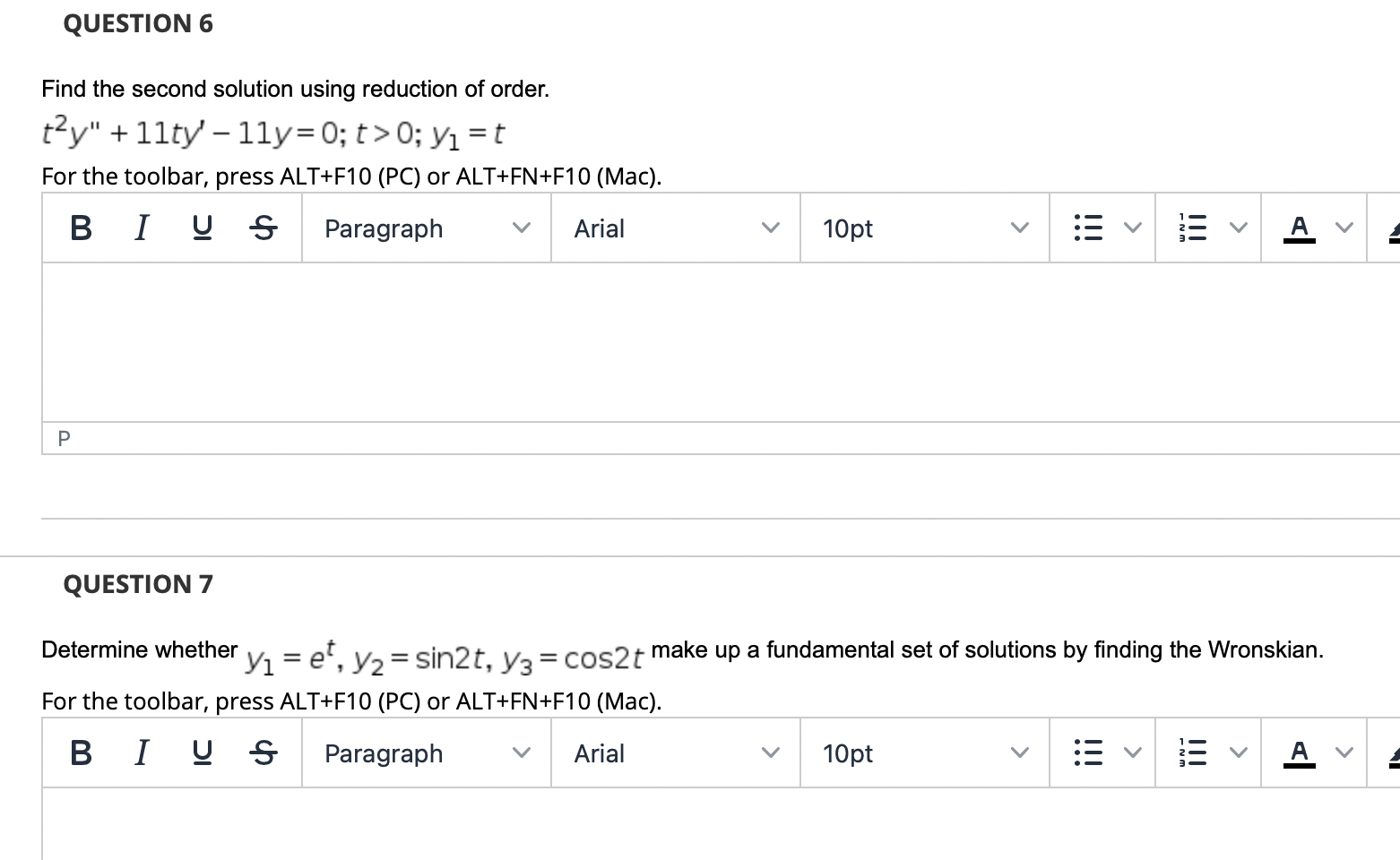
Task: Toggle italic formatting in Question 7
Action: coord(141,753)
